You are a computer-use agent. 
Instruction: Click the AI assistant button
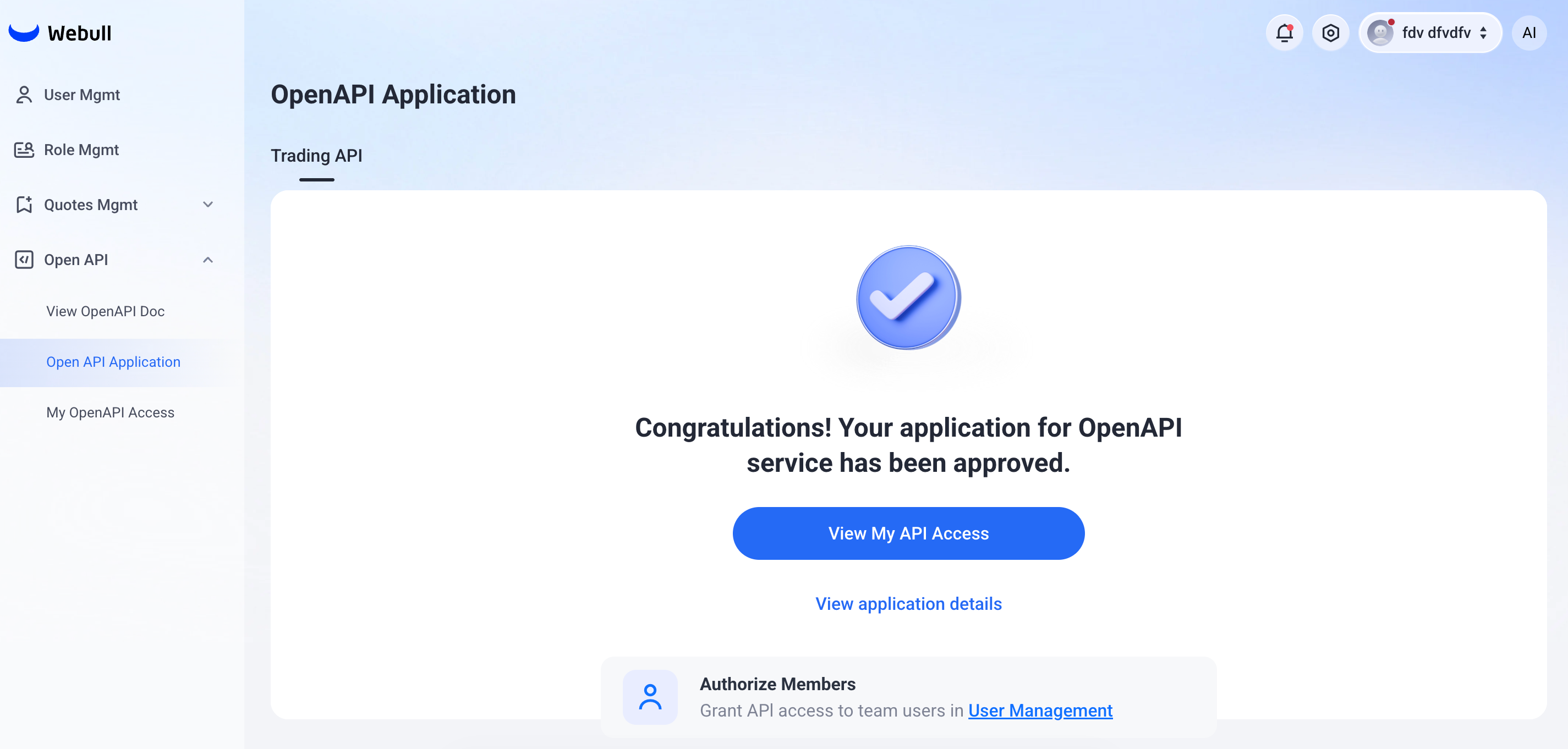tap(1529, 33)
